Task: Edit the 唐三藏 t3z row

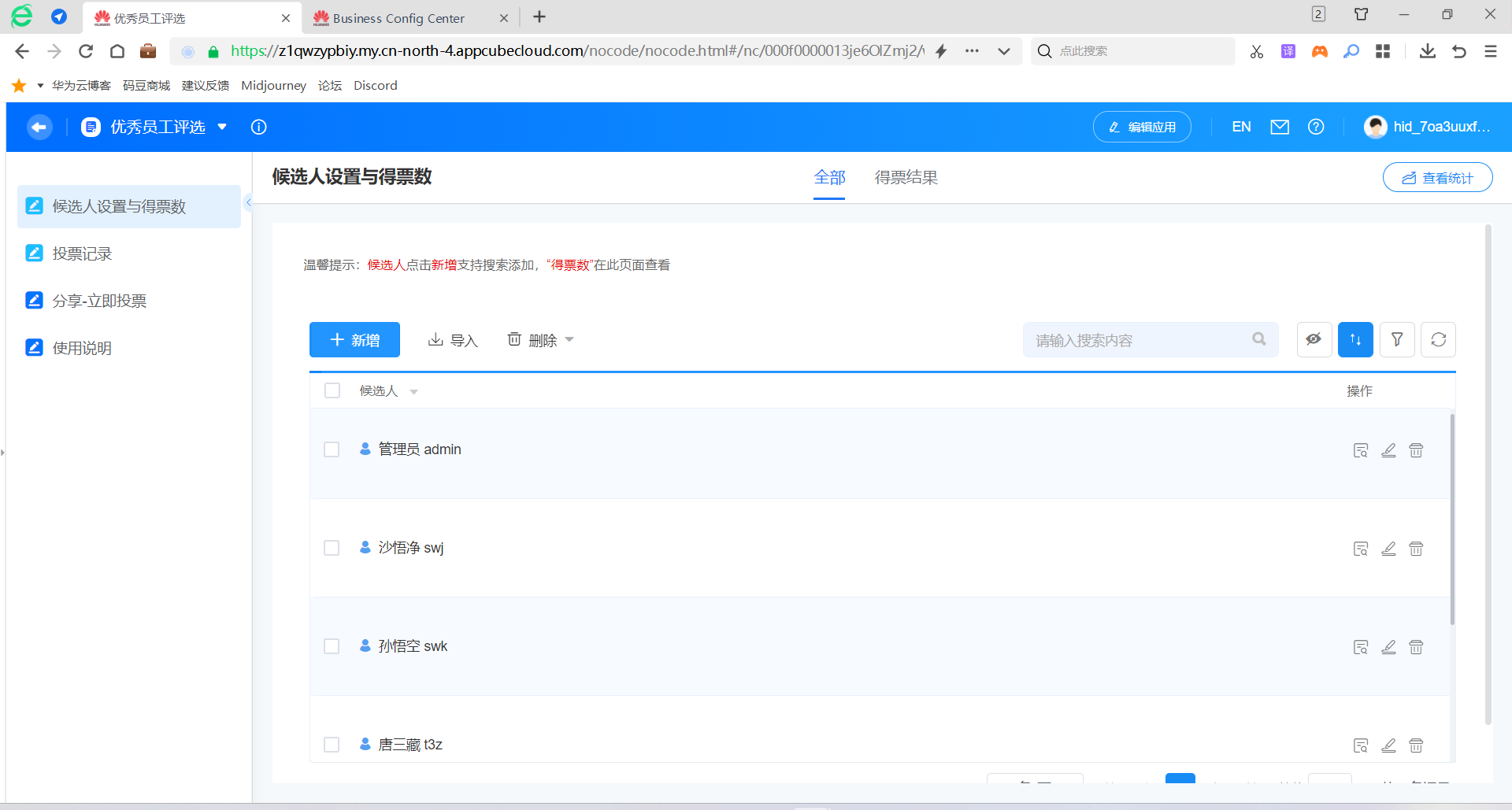Action: (x=1388, y=745)
